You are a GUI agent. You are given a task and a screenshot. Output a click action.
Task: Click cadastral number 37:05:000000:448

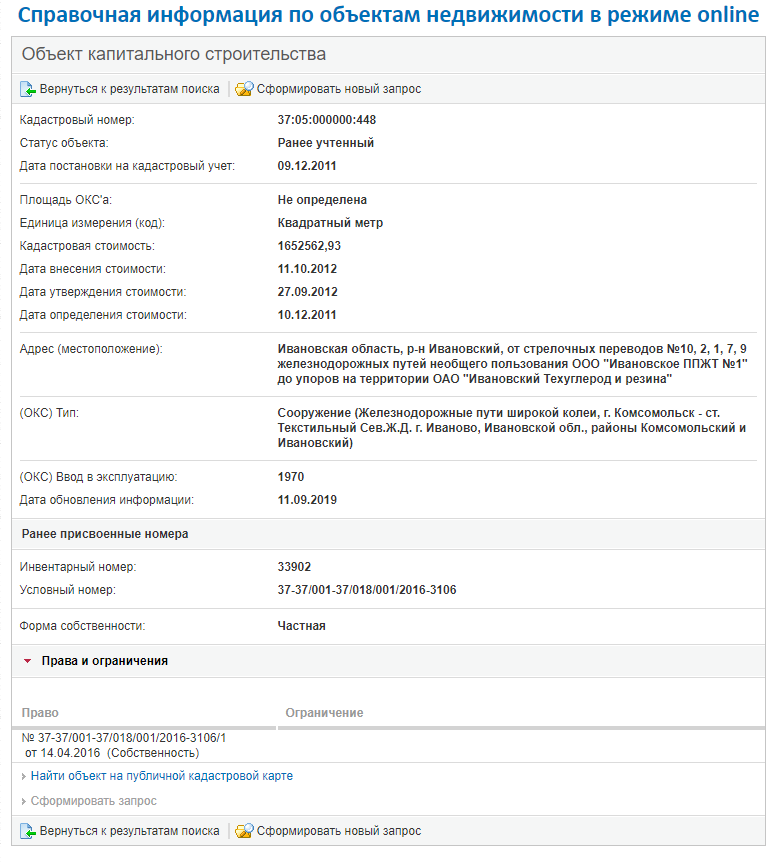click(327, 120)
